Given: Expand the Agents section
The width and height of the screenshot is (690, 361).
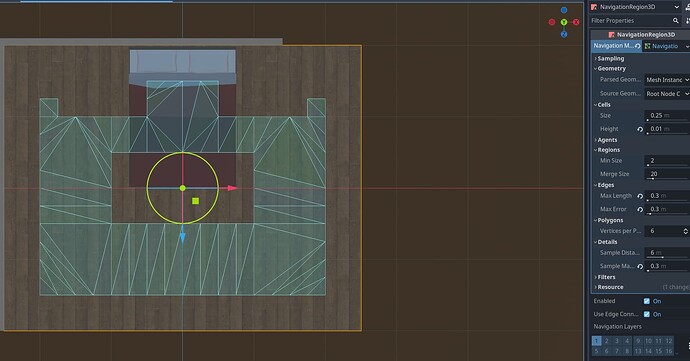Looking at the screenshot, I should [606, 140].
